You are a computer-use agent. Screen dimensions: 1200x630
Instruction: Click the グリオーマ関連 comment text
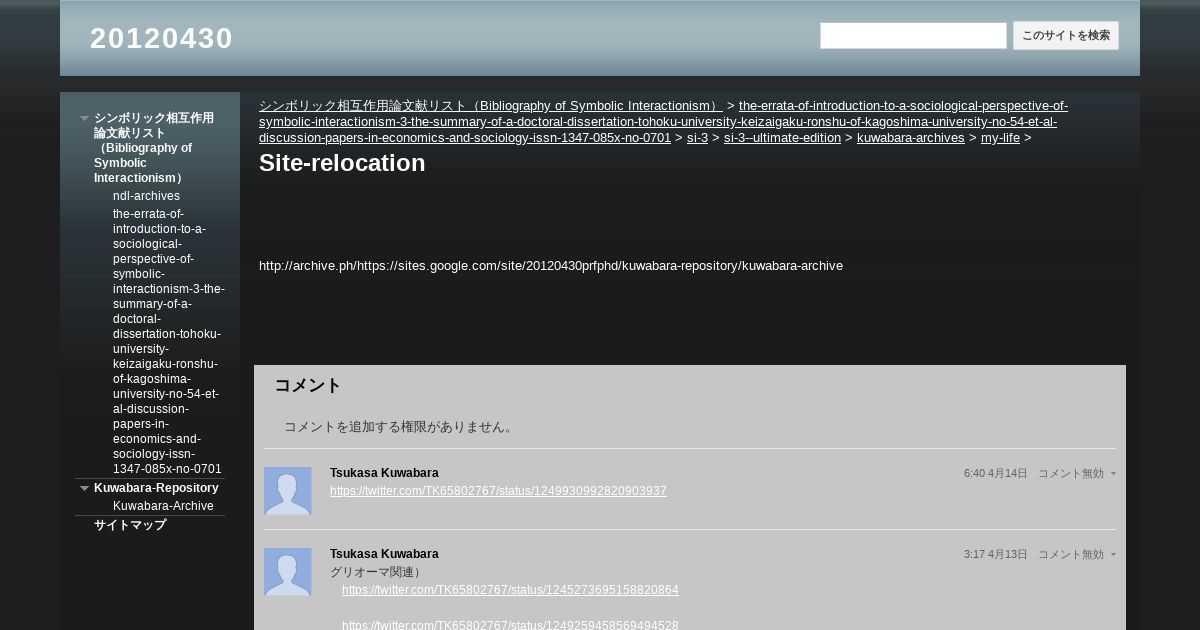pyautogui.click(x=376, y=572)
